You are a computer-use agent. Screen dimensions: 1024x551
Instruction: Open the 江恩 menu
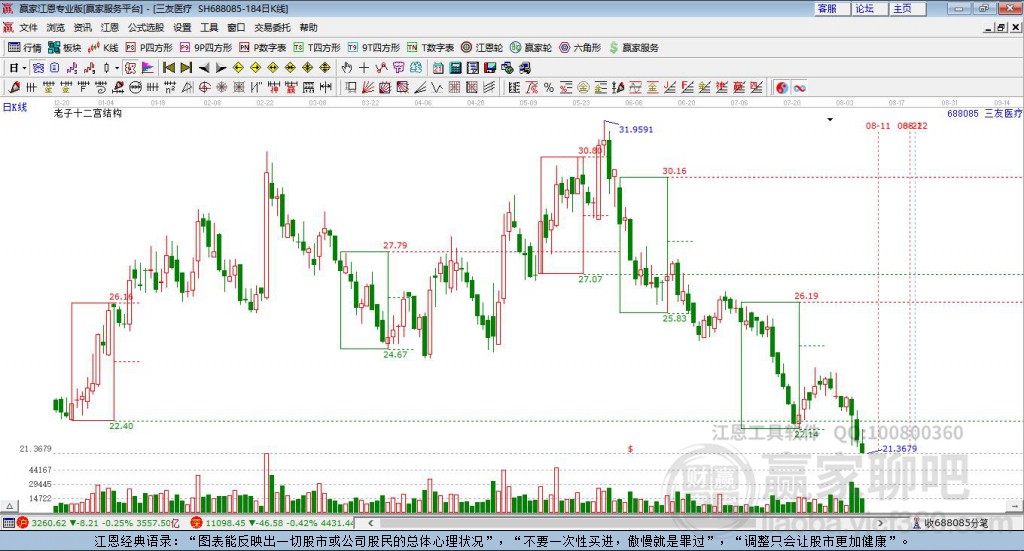pyautogui.click(x=110, y=27)
